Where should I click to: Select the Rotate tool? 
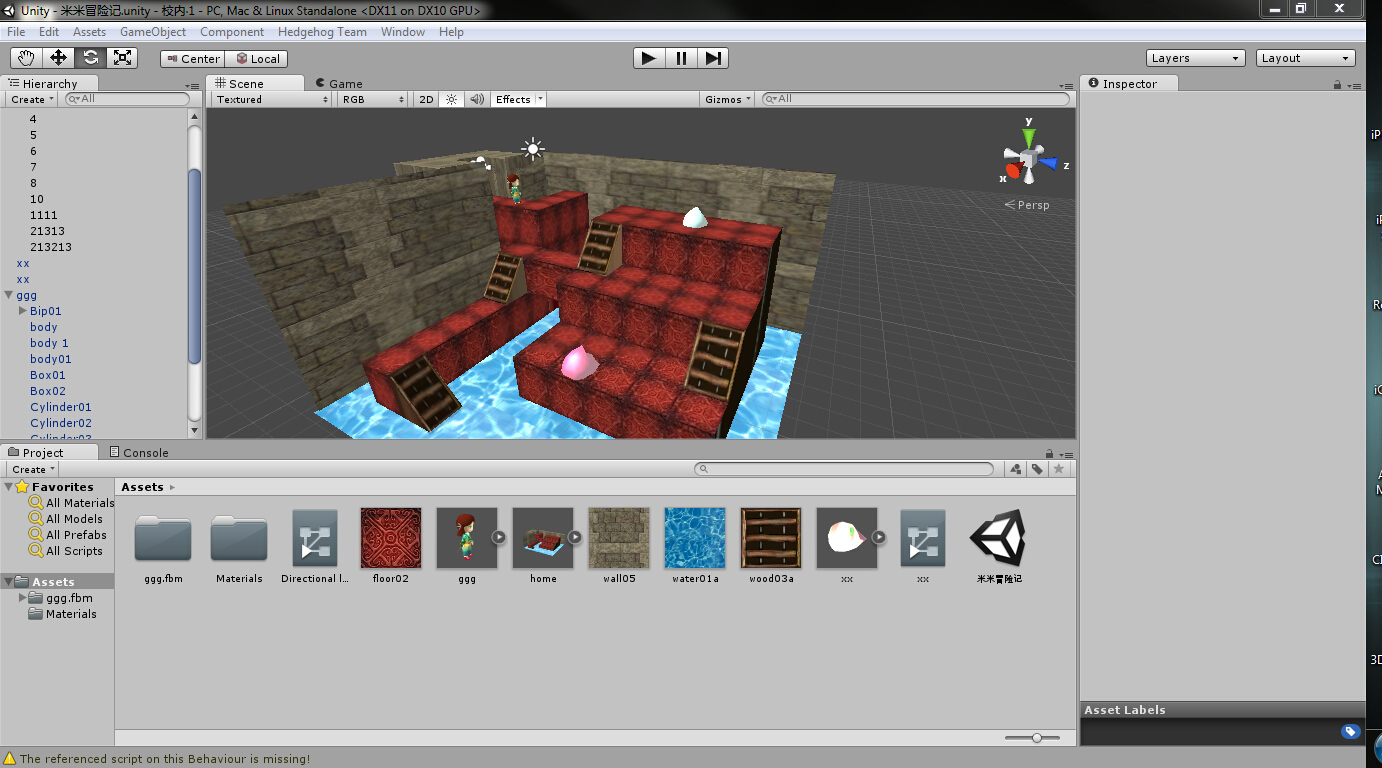(90, 58)
